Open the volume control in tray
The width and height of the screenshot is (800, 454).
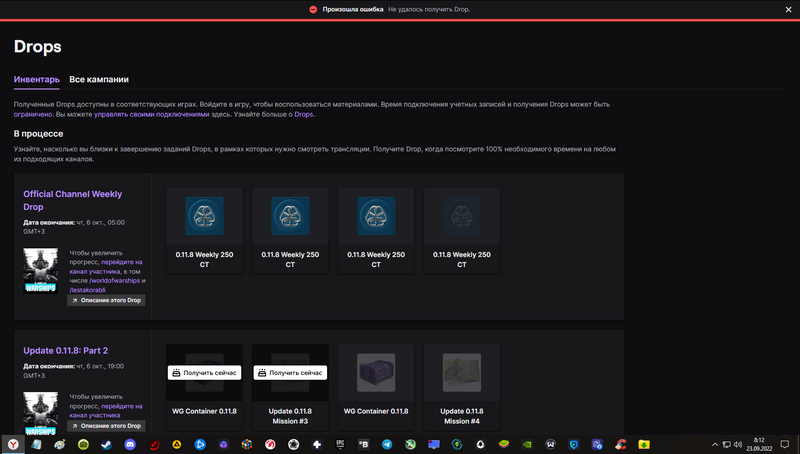[738, 444]
